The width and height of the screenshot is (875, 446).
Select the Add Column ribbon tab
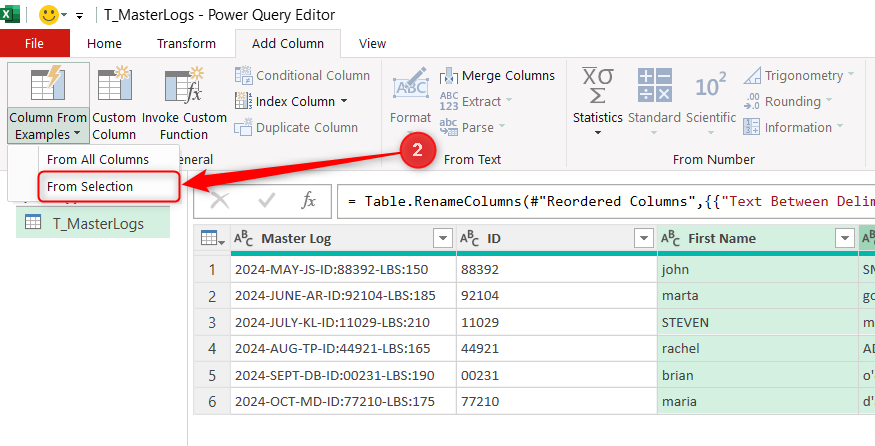288,44
